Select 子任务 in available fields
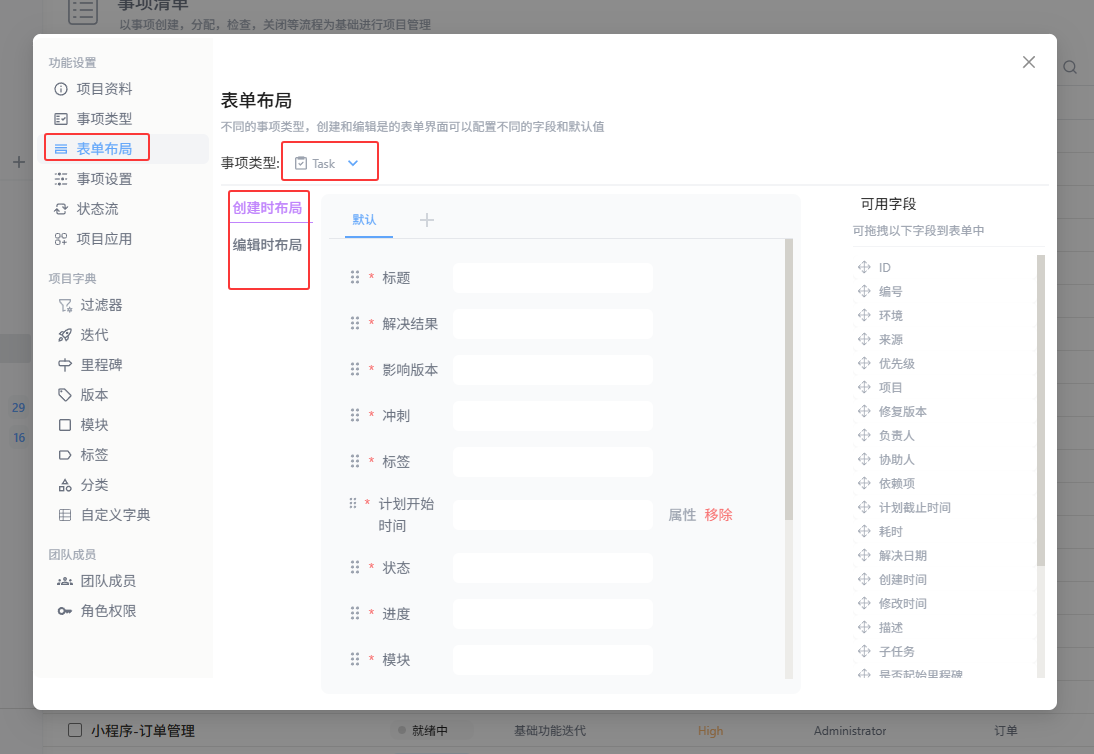Viewport: 1094px width, 754px height. 897,651
